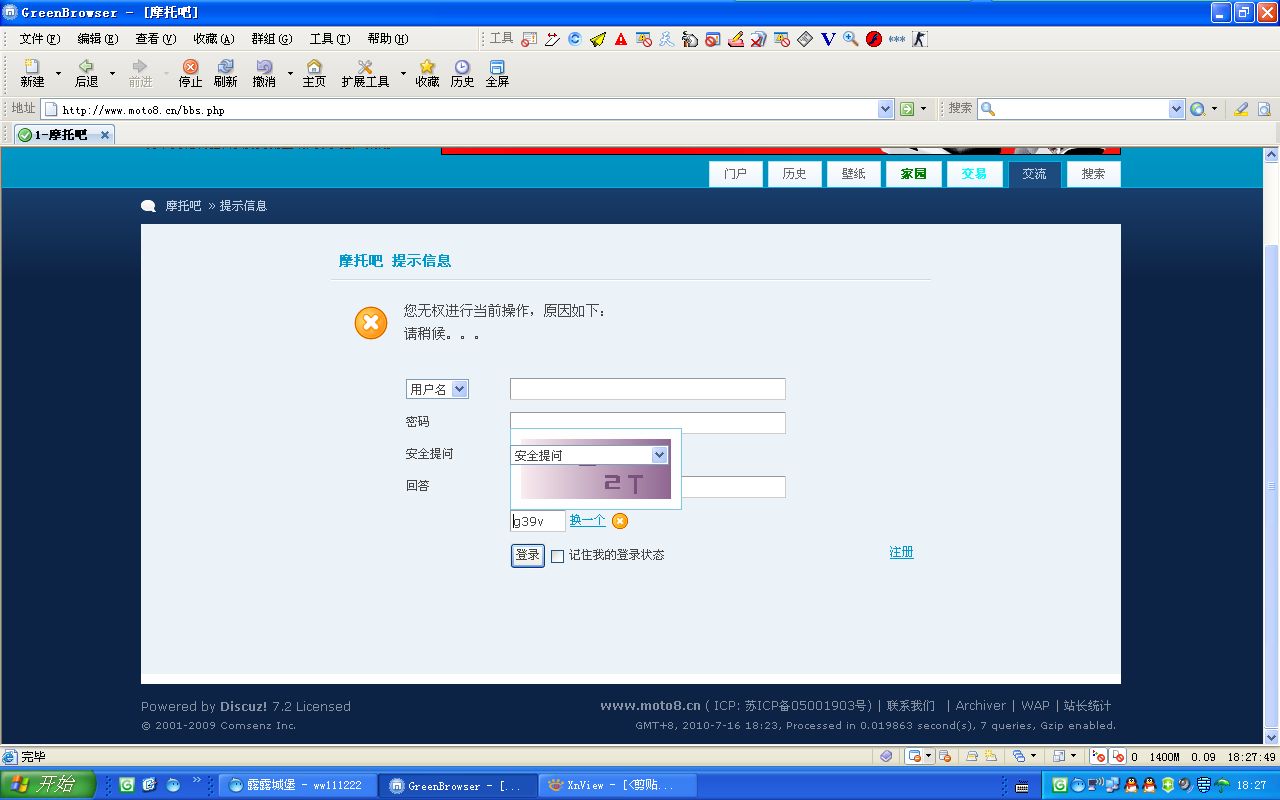Click the blue circular C icon in tools bar
Viewport: 1280px width, 800px height.
coord(575,39)
